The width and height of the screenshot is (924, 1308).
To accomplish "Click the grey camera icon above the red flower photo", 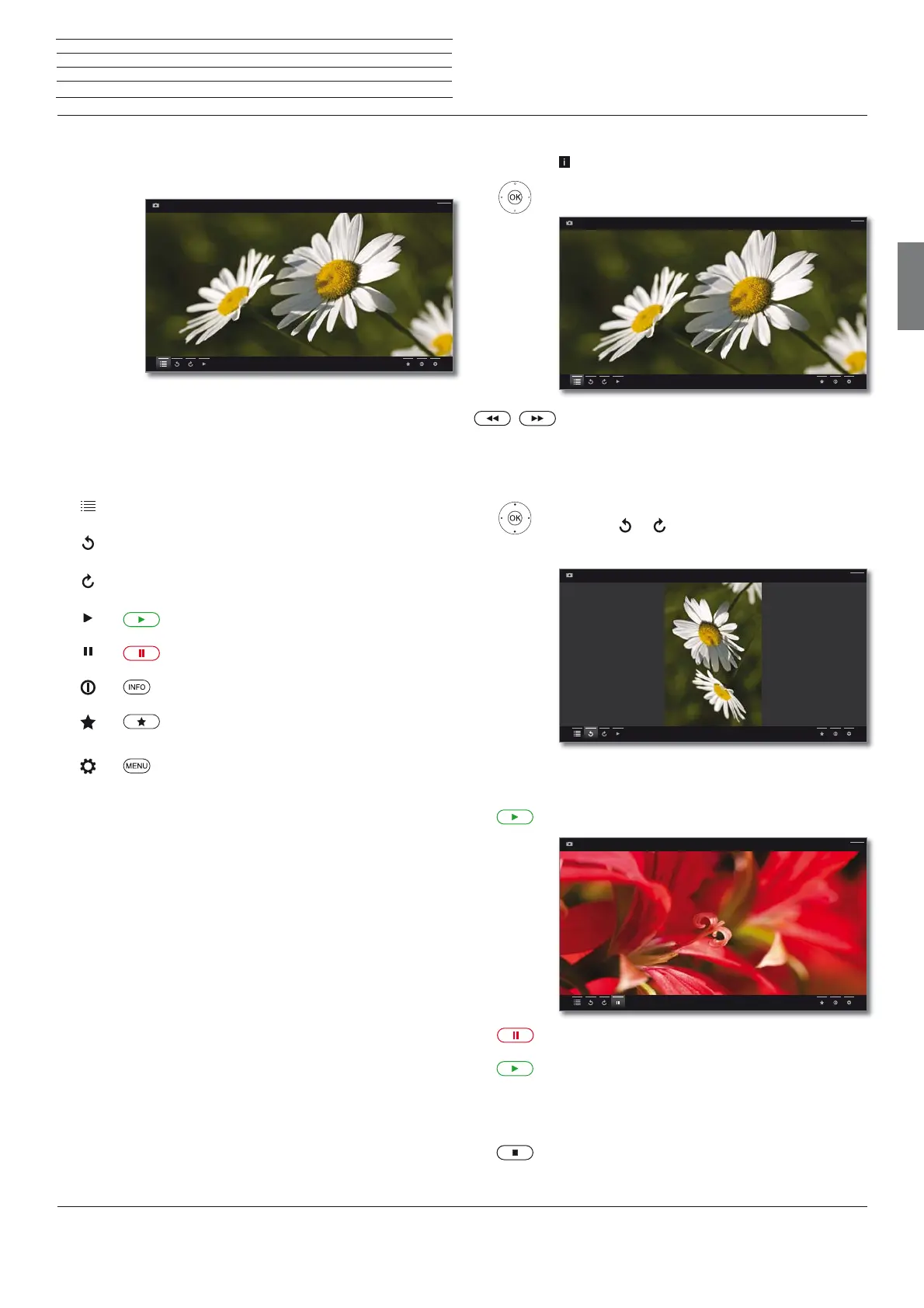I will pos(569,844).
